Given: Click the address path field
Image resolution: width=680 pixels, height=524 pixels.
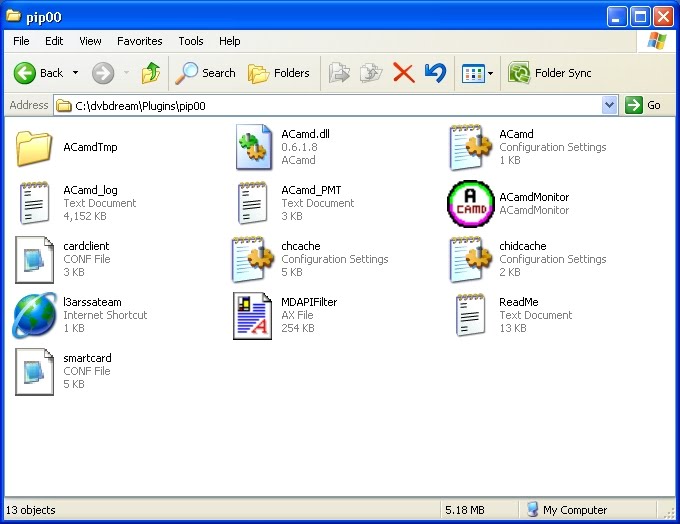Looking at the screenshot, I should pyautogui.click(x=328, y=105).
